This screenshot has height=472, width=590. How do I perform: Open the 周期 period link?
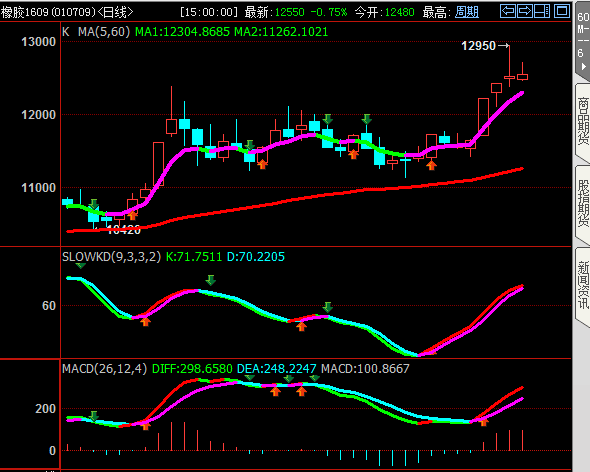point(467,12)
